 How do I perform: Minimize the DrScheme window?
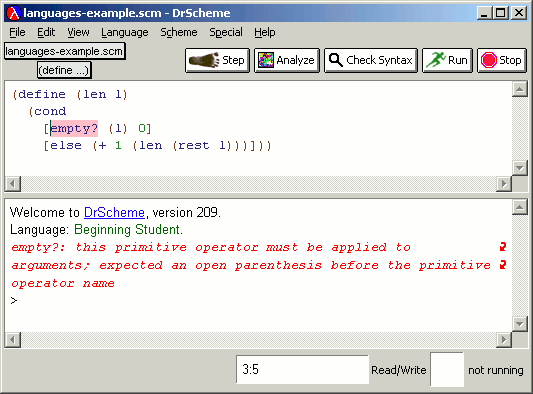point(484,13)
